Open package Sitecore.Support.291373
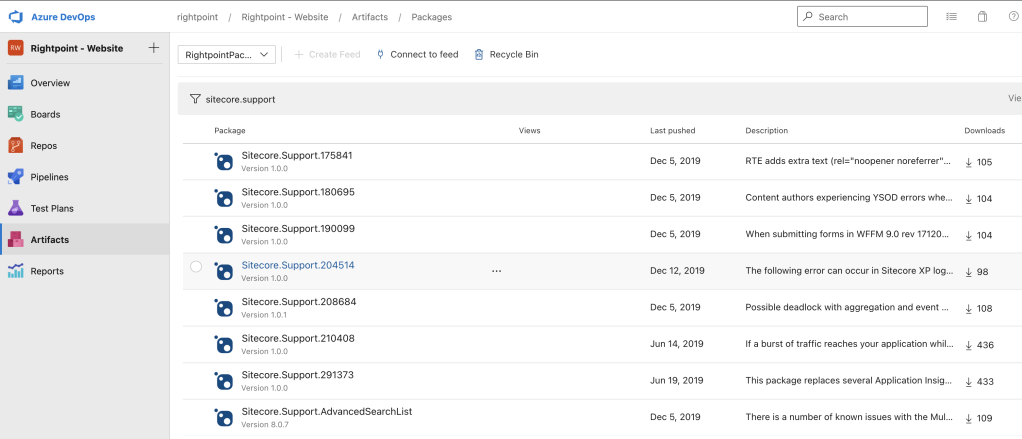 click(x=297, y=375)
